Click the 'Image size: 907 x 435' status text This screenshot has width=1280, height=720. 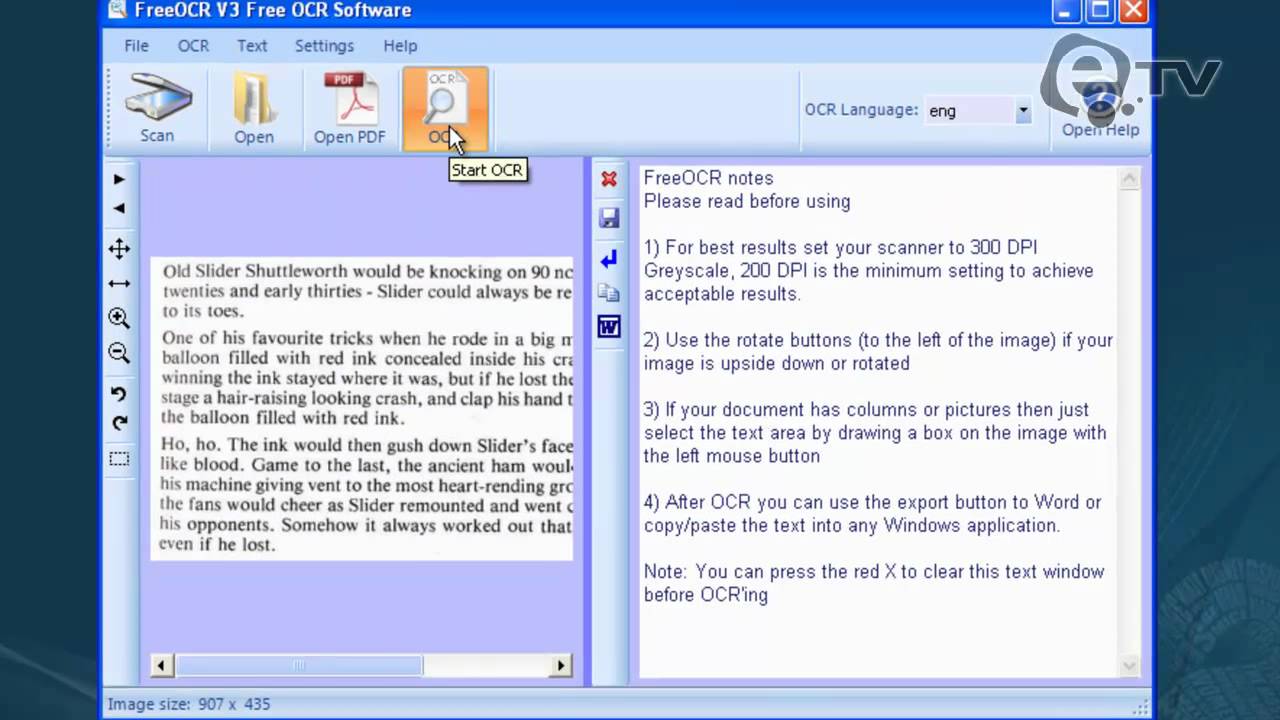[x=189, y=704]
